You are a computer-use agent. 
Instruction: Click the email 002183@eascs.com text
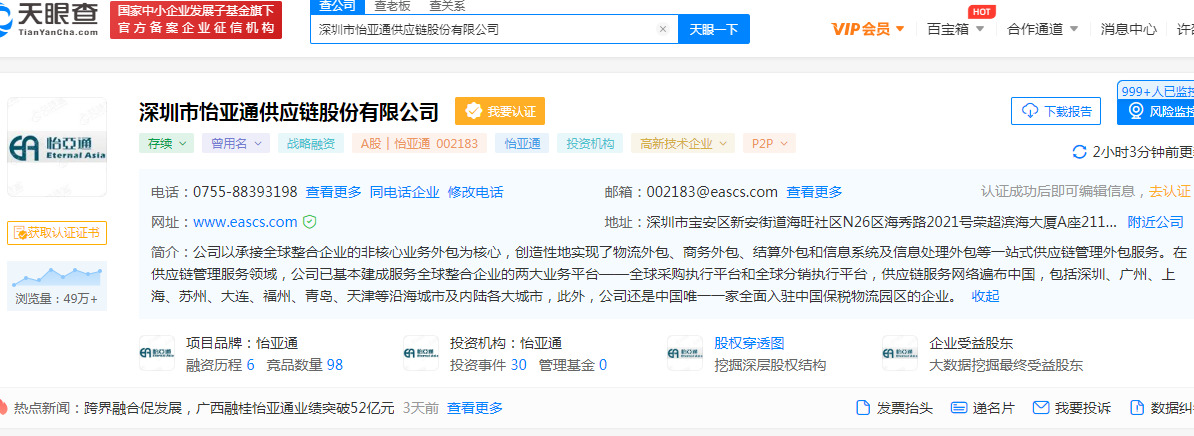712,192
